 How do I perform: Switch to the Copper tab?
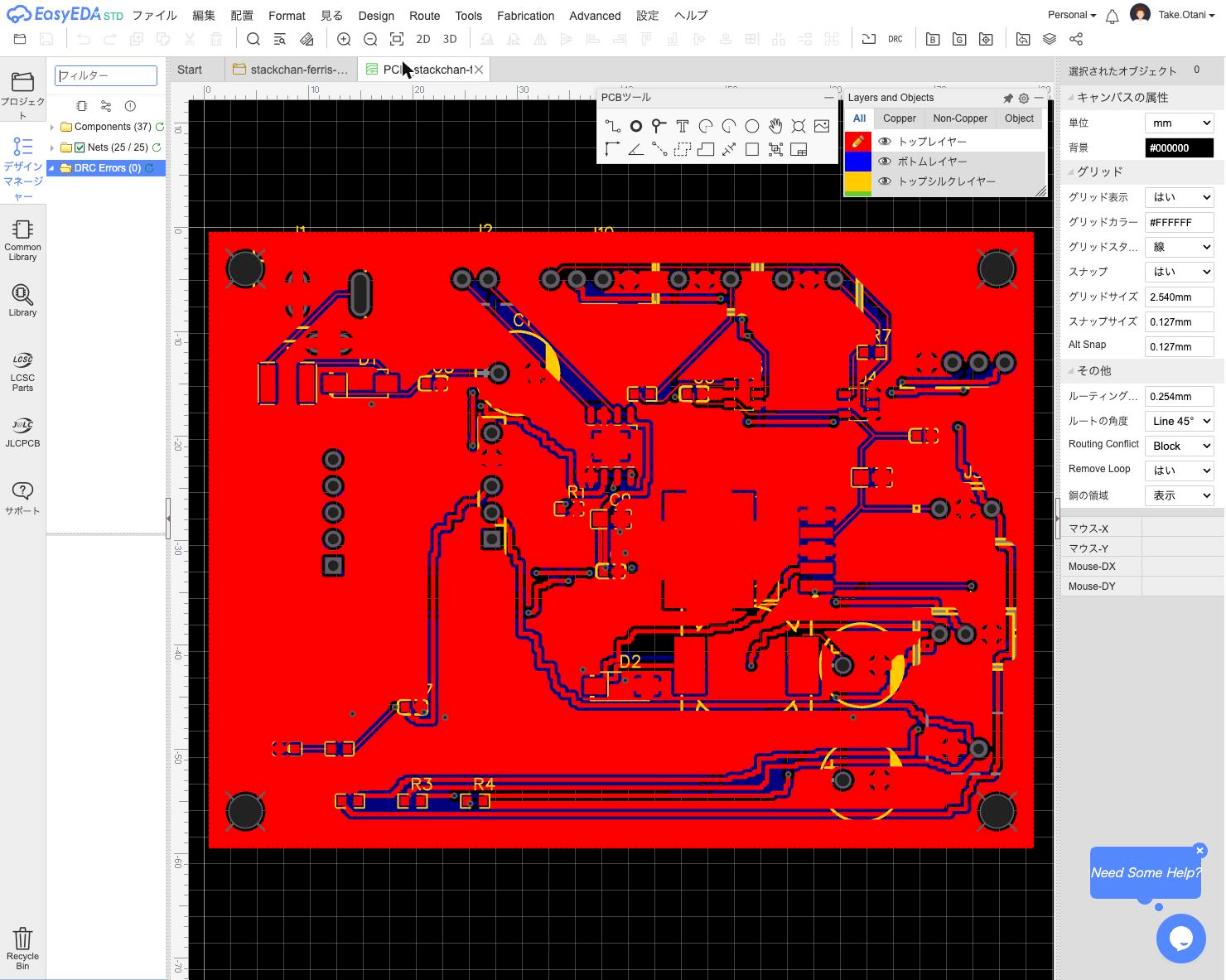coord(899,118)
